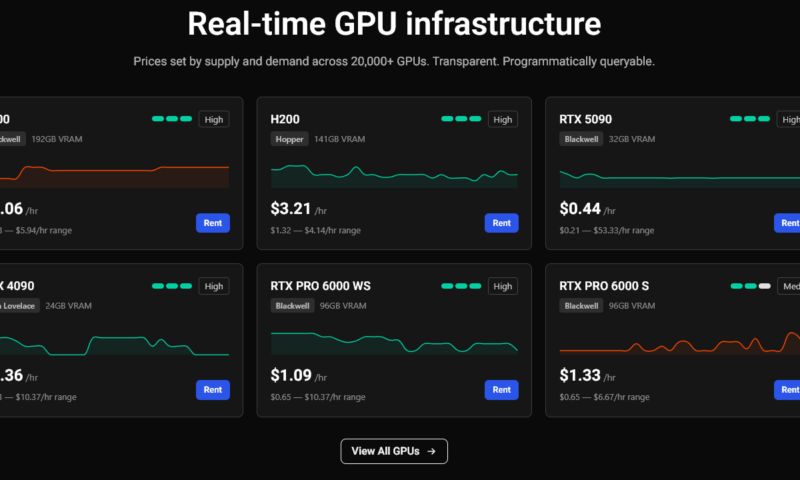Click the 32GB VRAM label
800x480 pixels.
632,139
